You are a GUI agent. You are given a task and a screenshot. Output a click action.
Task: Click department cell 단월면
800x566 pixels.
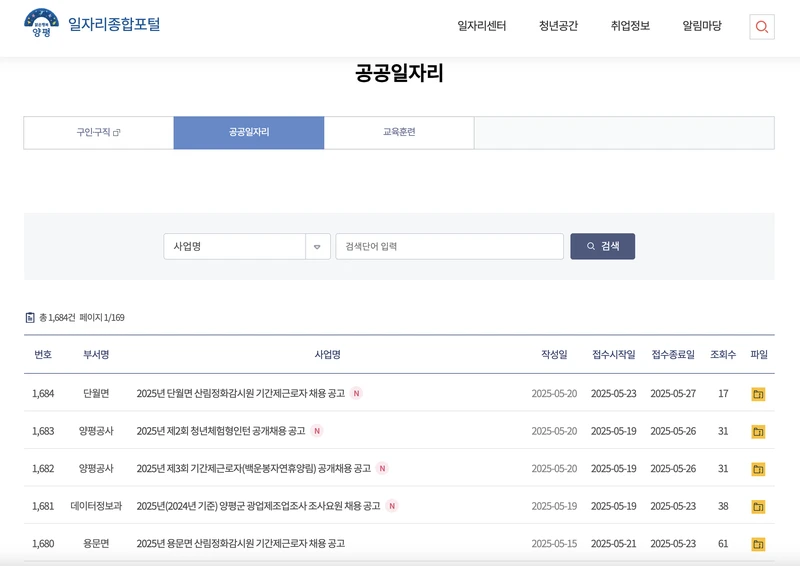96,393
